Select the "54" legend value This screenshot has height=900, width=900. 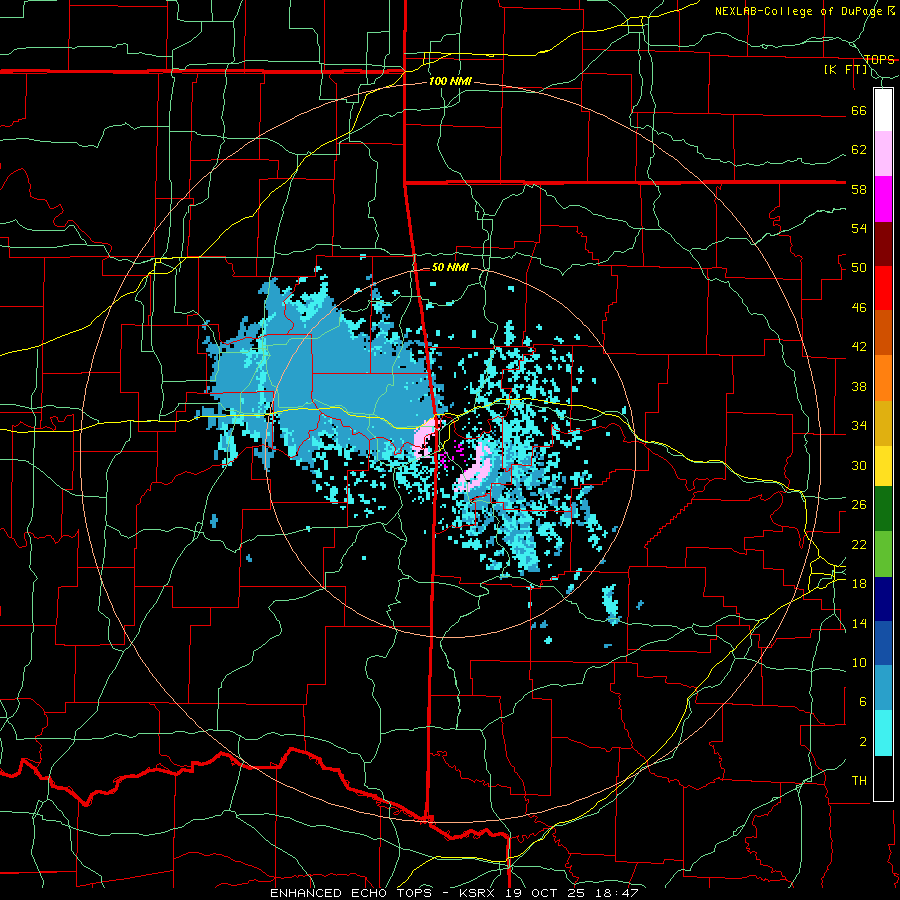(859, 228)
